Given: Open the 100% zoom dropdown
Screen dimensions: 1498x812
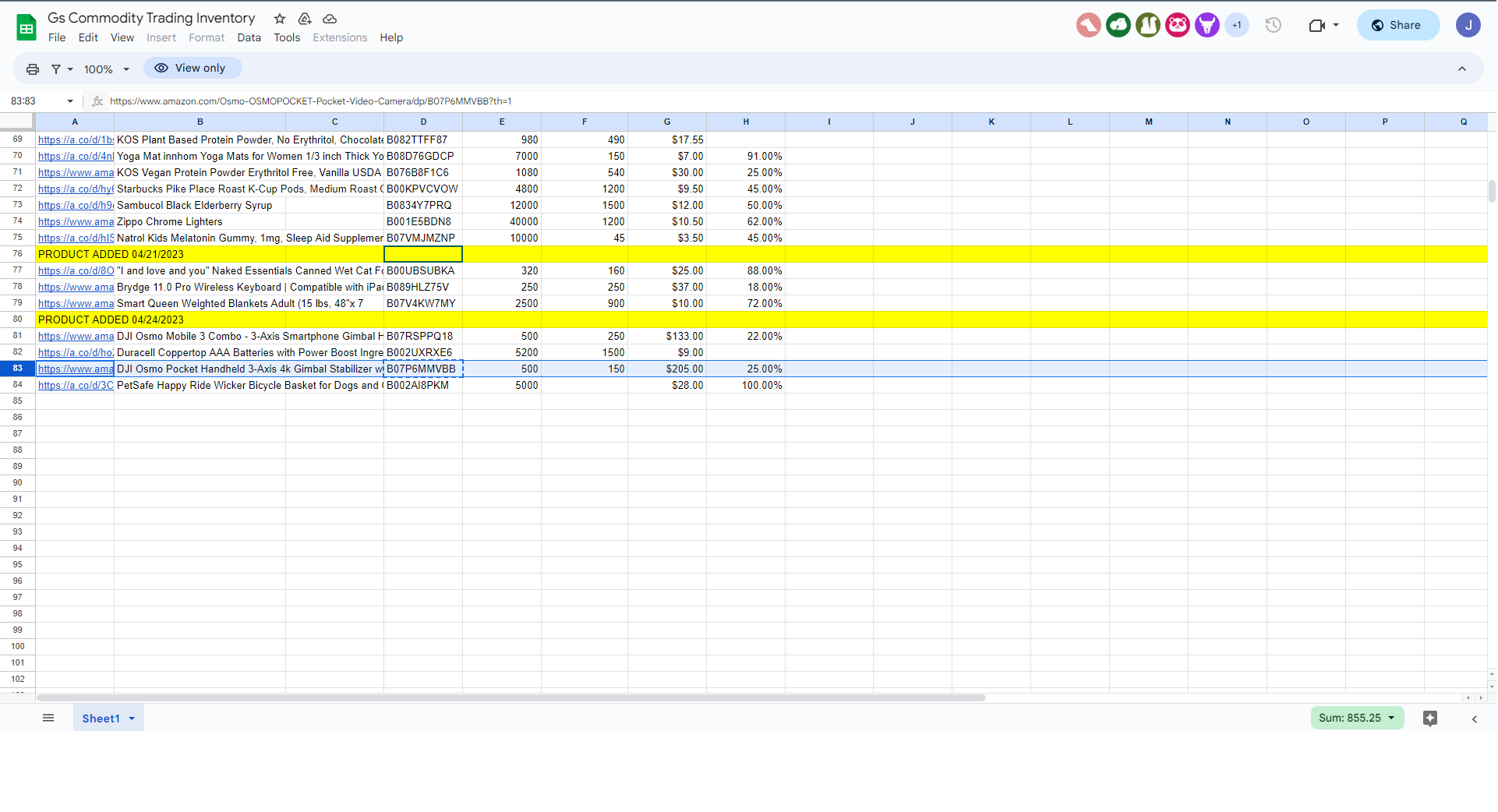Looking at the screenshot, I should coord(107,69).
